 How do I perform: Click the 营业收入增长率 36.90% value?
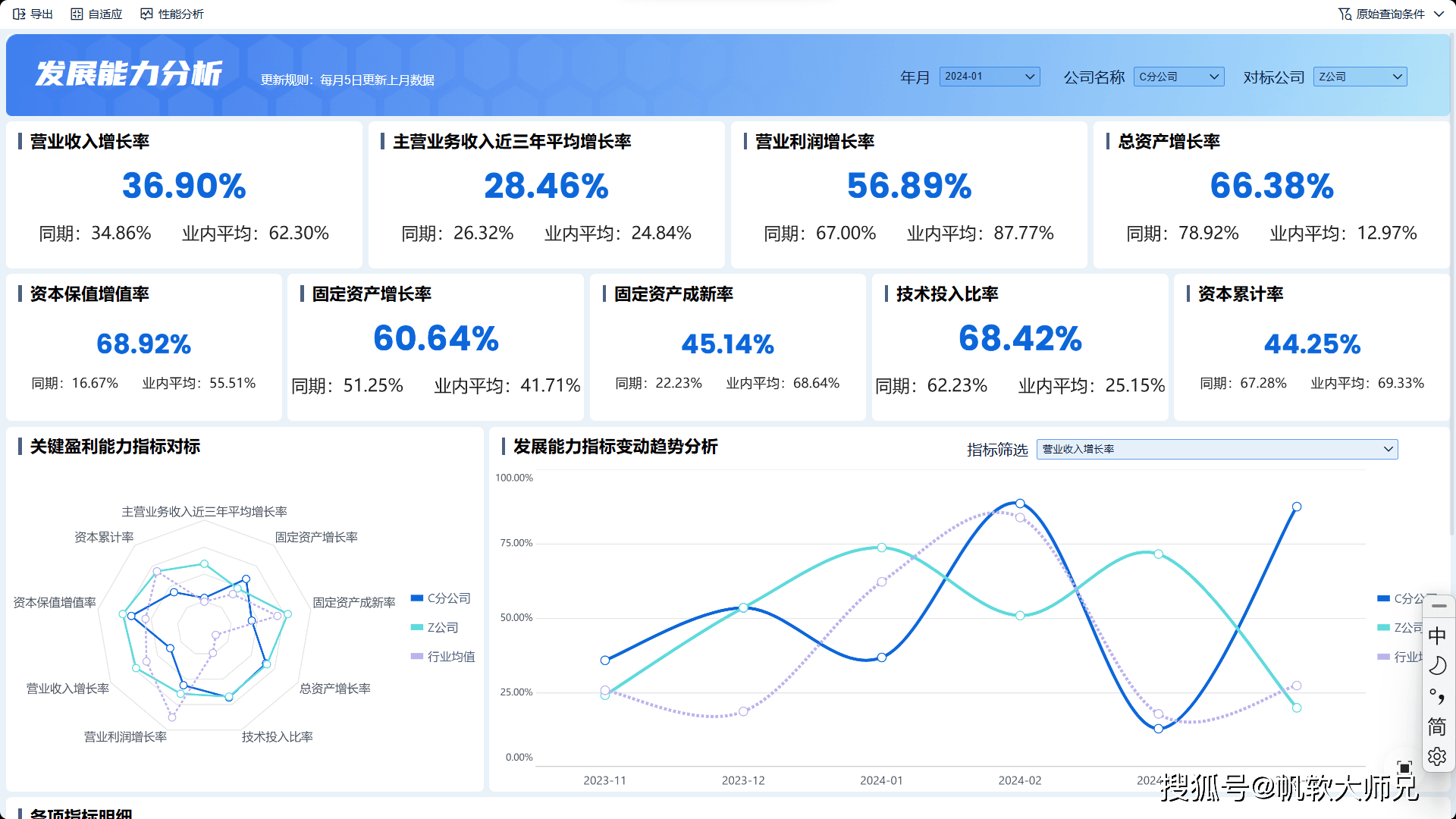[184, 186]
